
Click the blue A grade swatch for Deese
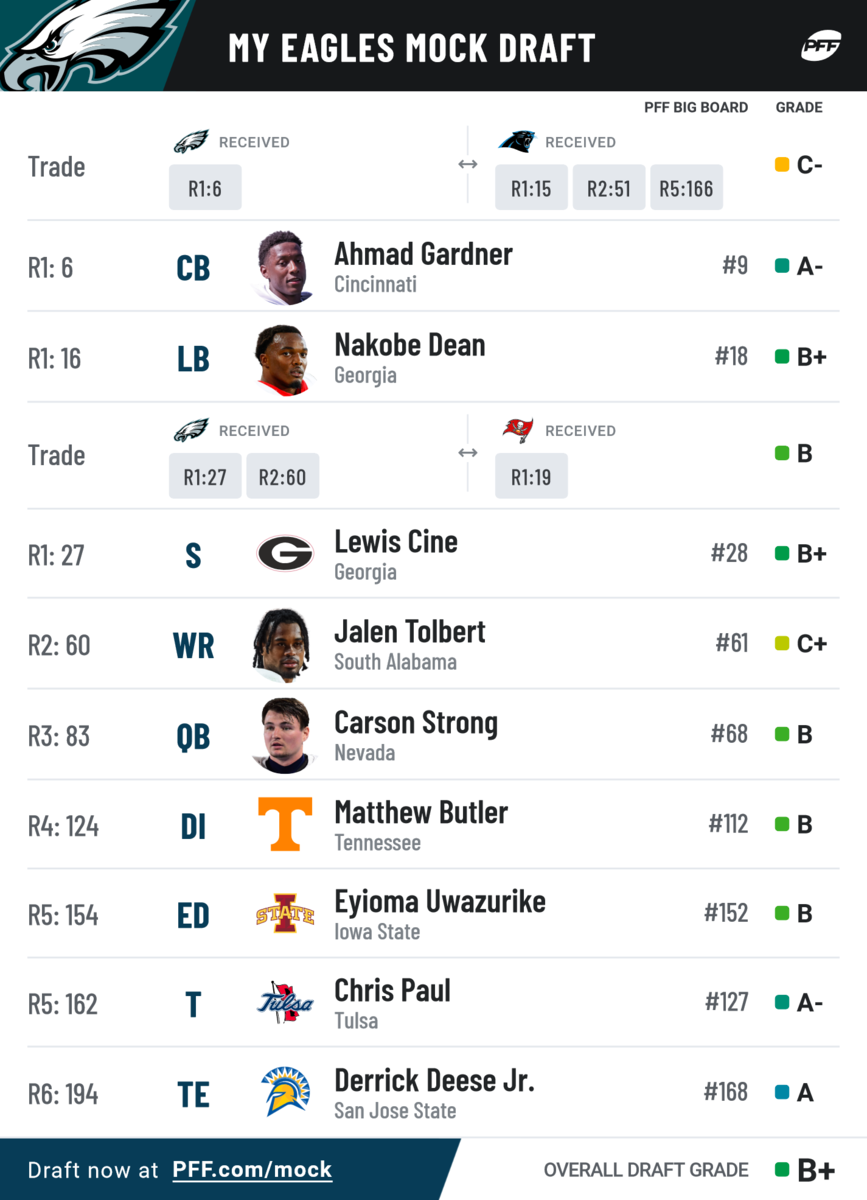[783, 1093]
